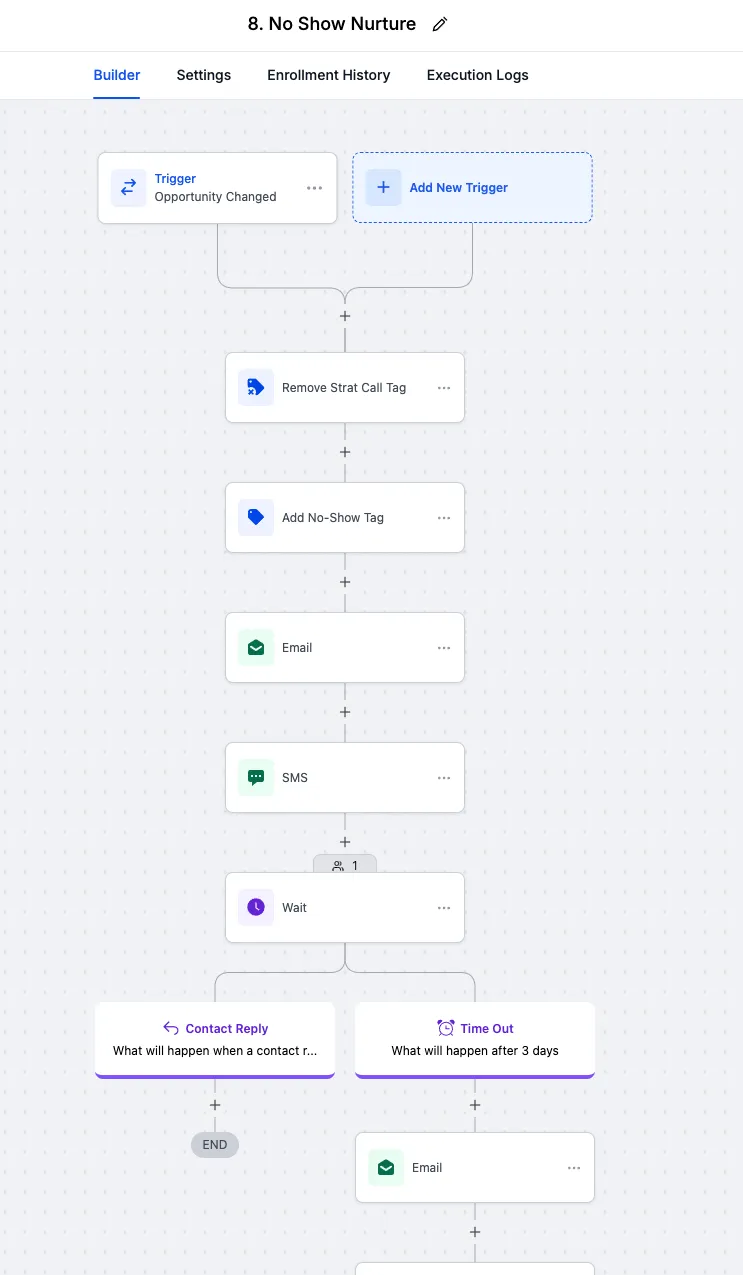Click the Add No-Show Tag icon
This screenshot has height=1275, width=743.
(x=255, y=517)
